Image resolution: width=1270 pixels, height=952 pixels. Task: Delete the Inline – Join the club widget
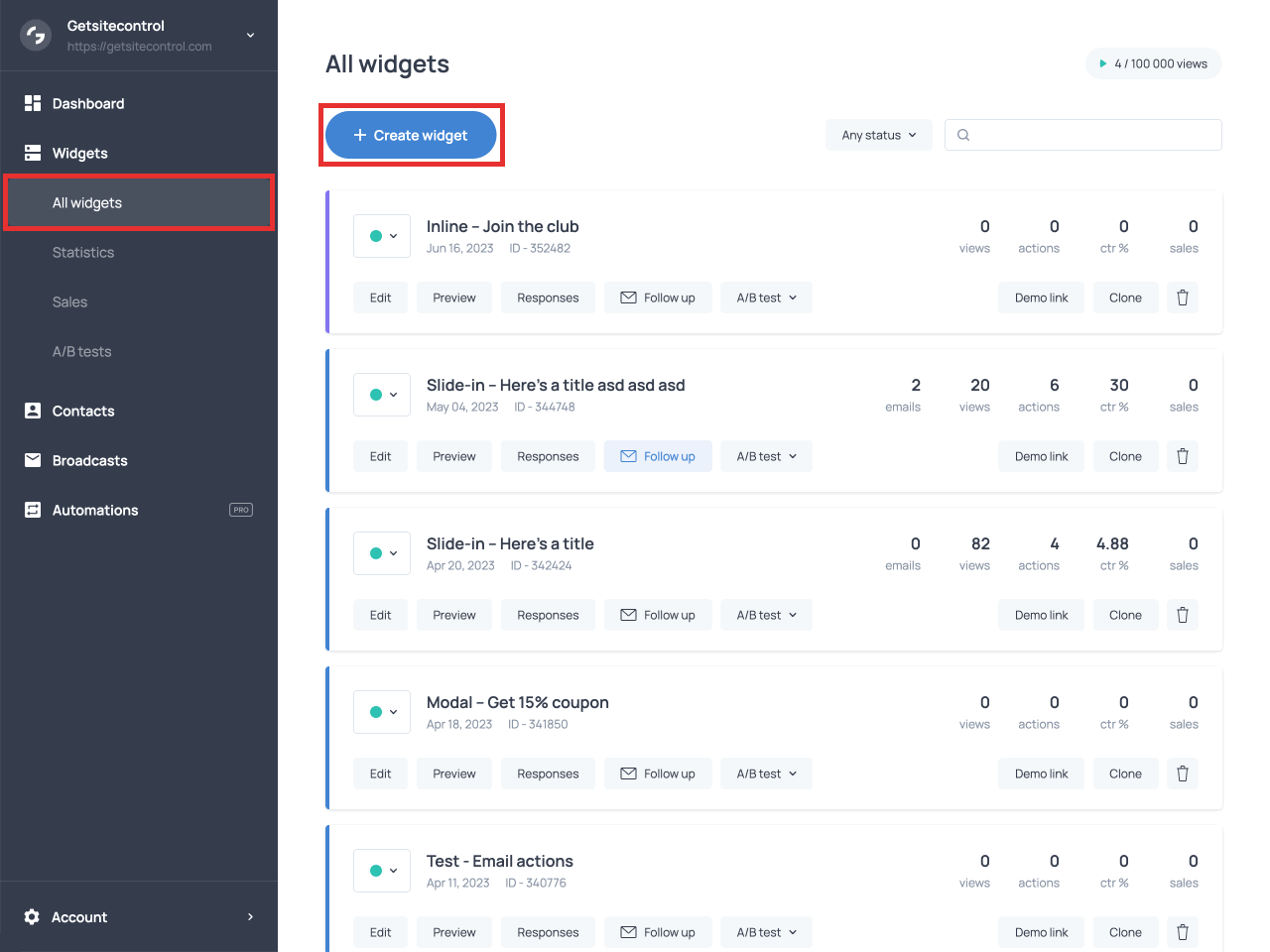click(1183, 297)
